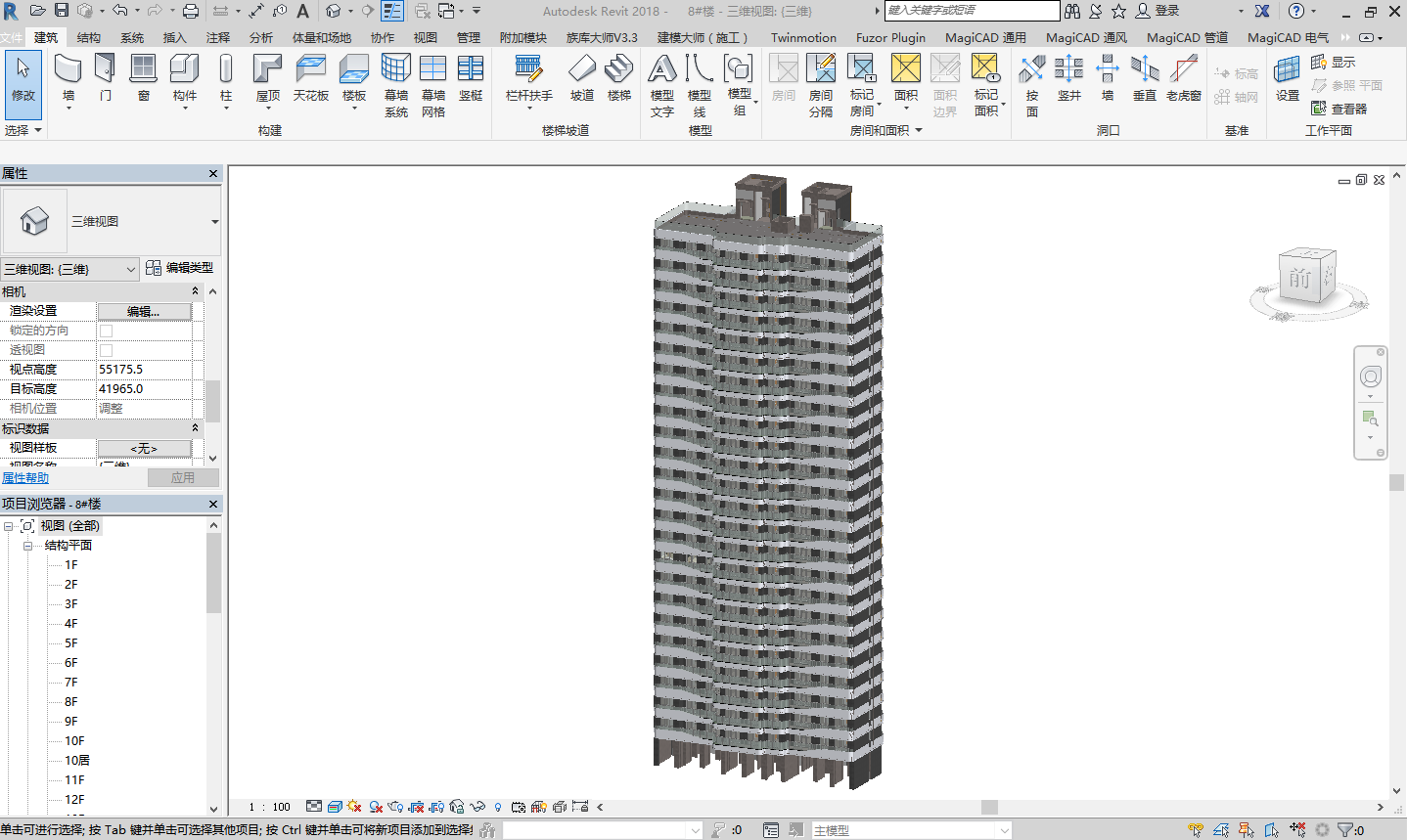The height and width of the screenshot is (840, 1407).
Task: Close the Properties (属性) panel
Action: (213, 173)
